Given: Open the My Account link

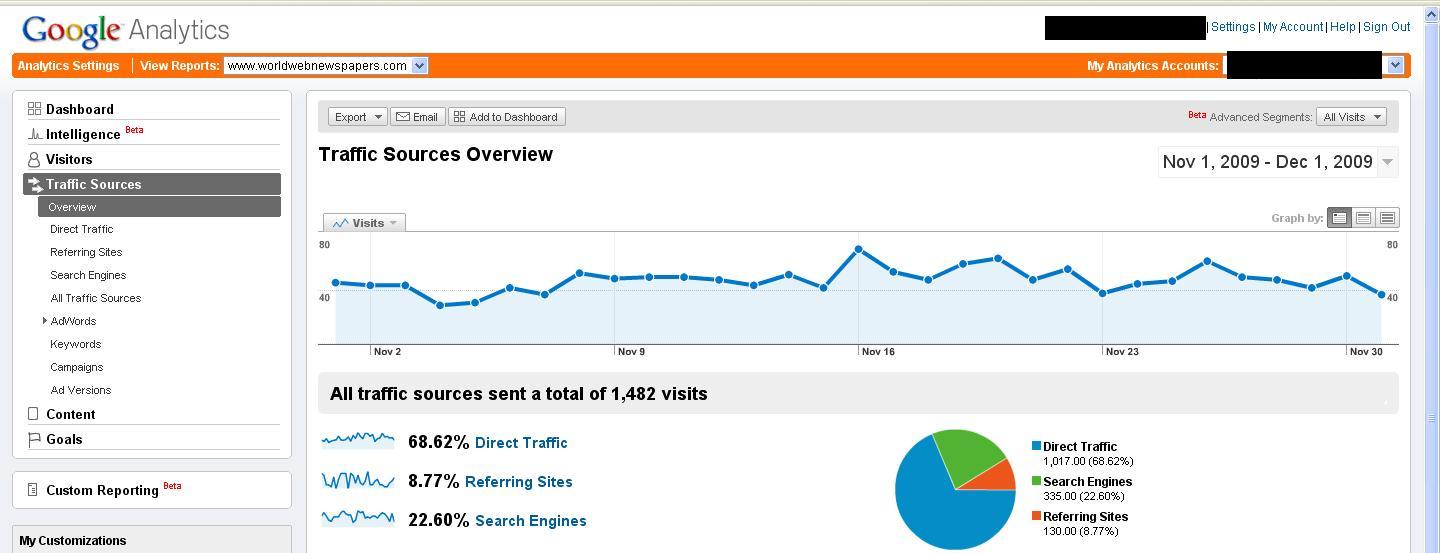Looking at the screenshot, I should [1293, 27].
